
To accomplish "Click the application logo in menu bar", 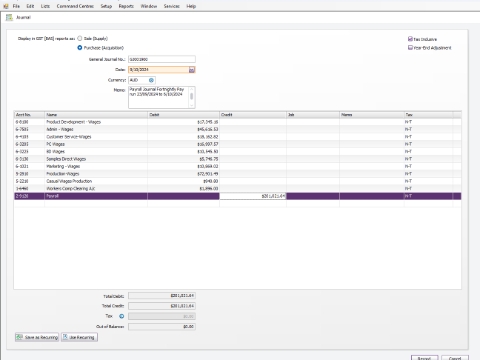I will (x=6, y=6).
